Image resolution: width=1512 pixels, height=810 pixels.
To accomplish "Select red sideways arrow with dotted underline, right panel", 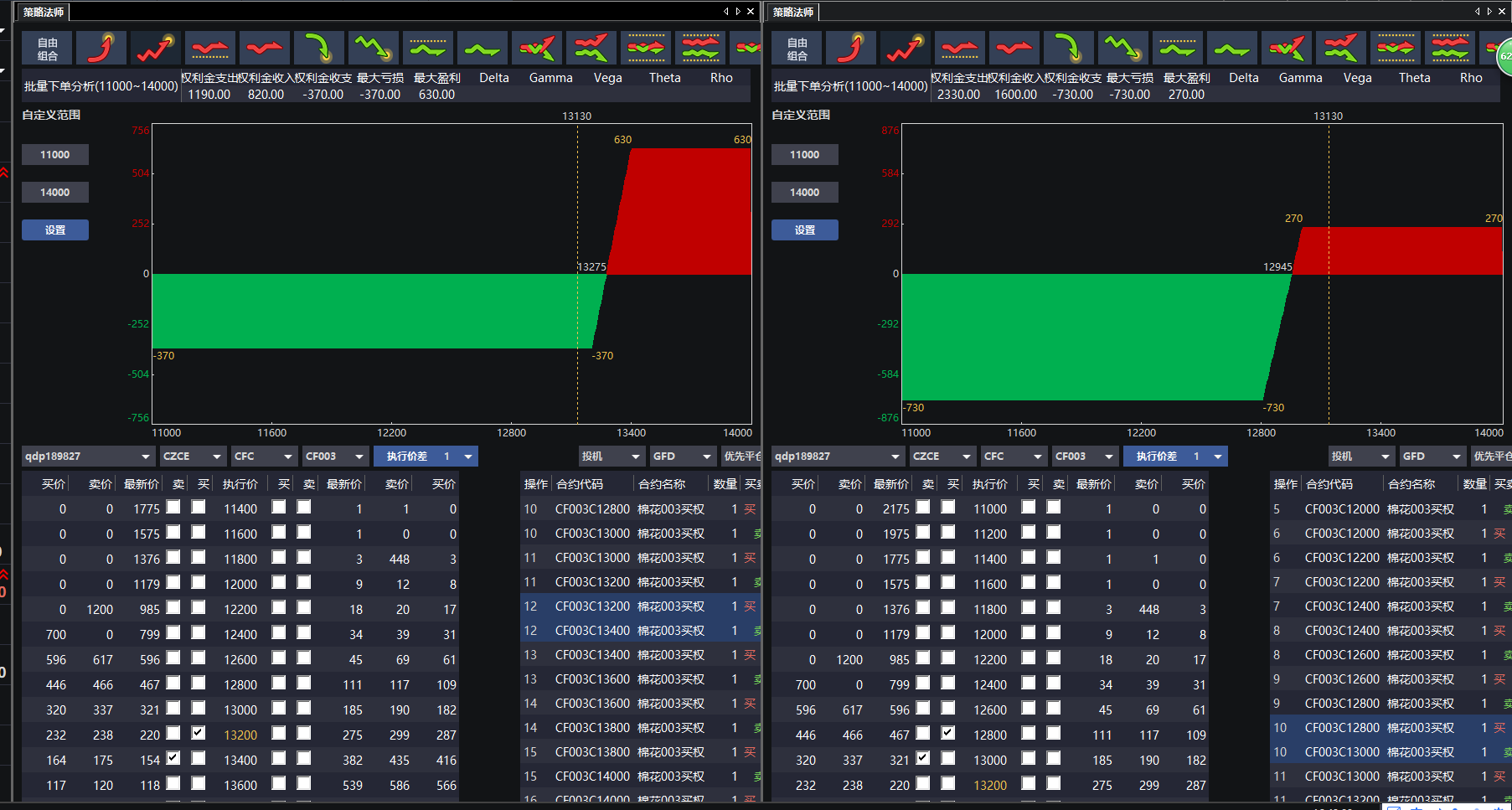I will (x=960, y=48).
